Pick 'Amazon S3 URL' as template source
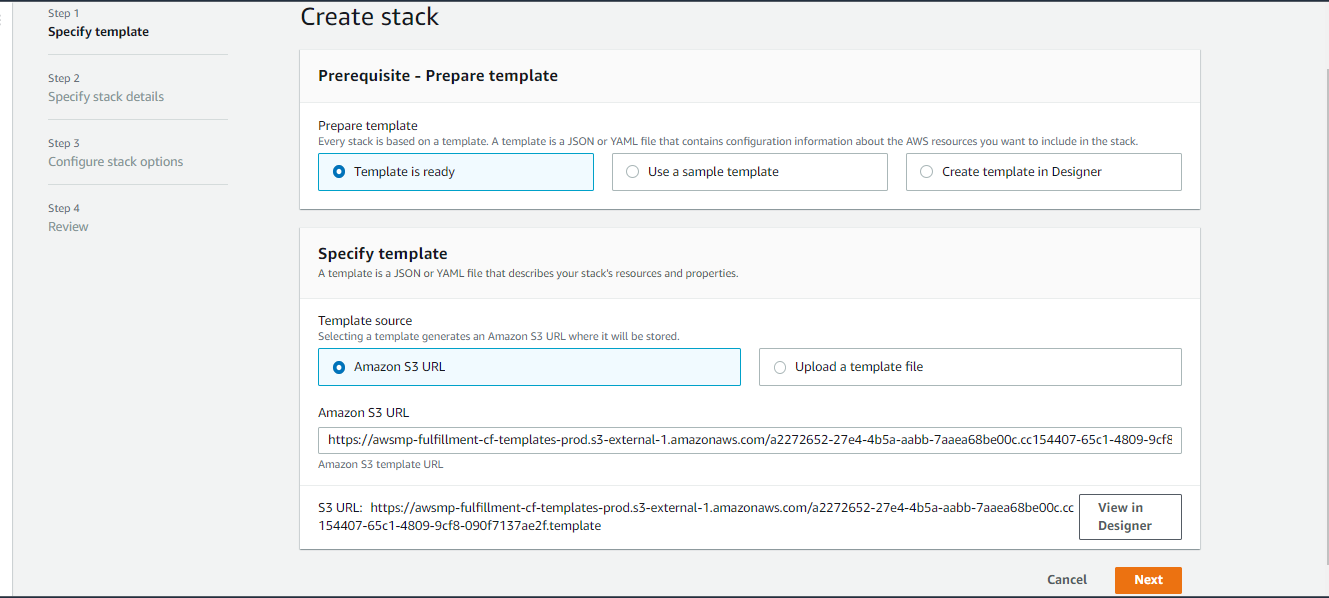The height and width of the screenshot is (598, 1329). click(x=339, y=367)
